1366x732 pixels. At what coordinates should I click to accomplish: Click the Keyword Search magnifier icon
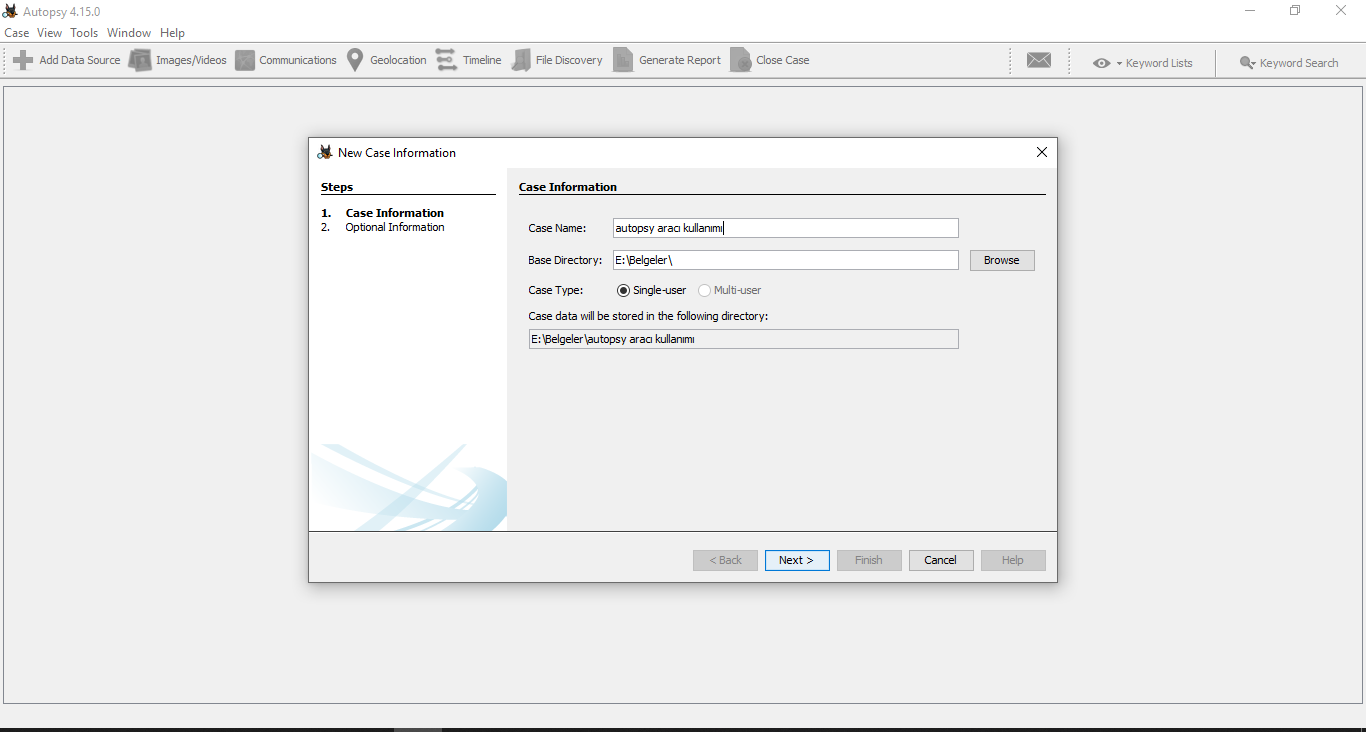pos(1247,63)
